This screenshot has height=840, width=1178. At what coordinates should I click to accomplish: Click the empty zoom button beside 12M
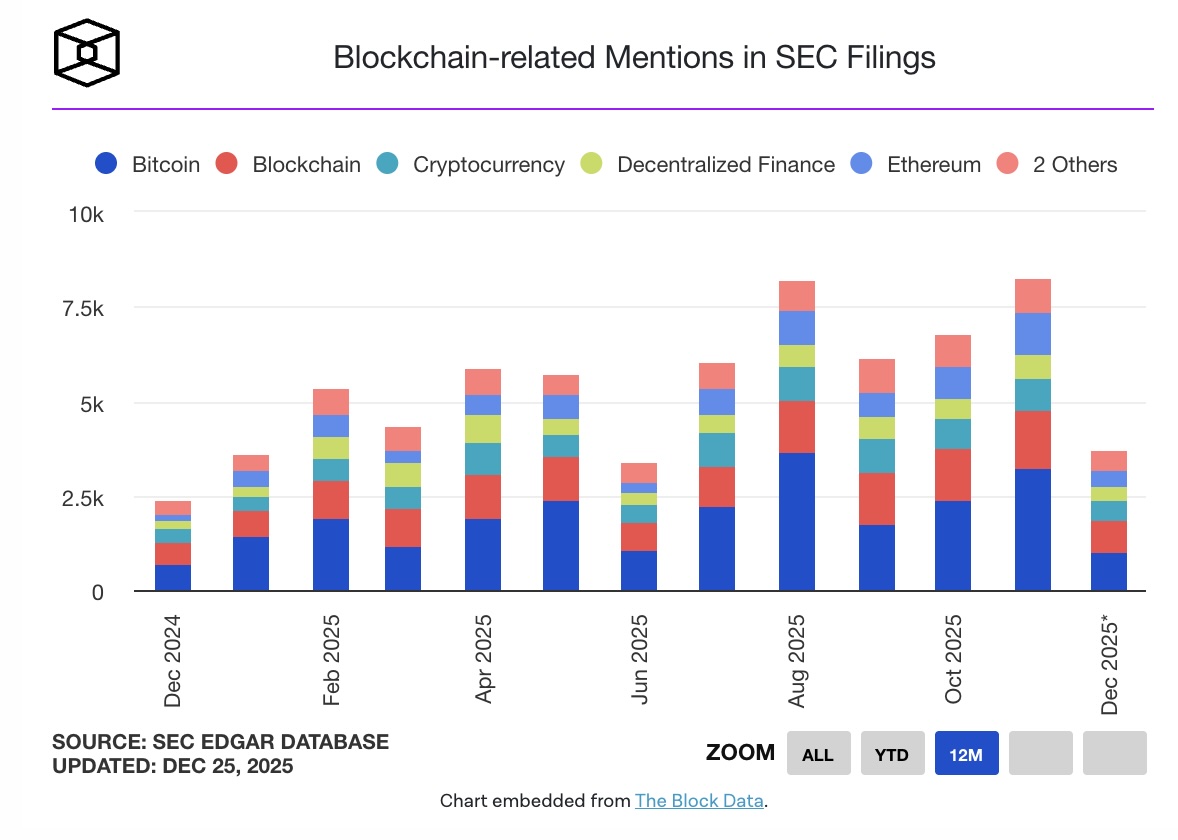click(1040, 753)
